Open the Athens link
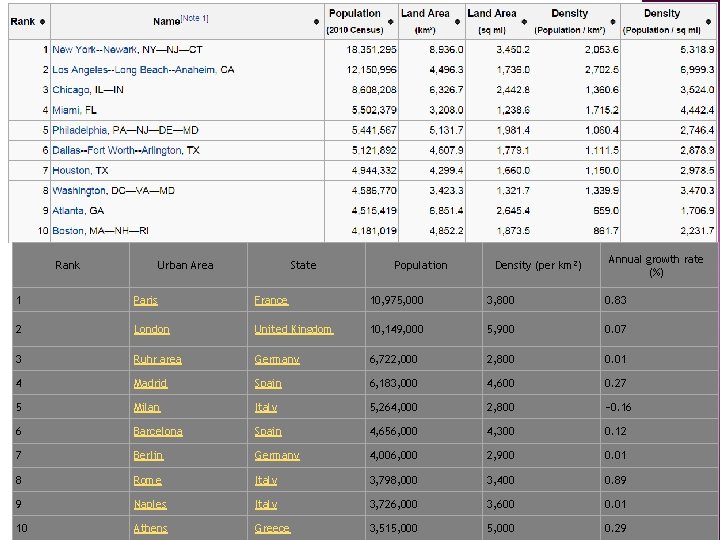Screen dimensions: 720x540 151,529
